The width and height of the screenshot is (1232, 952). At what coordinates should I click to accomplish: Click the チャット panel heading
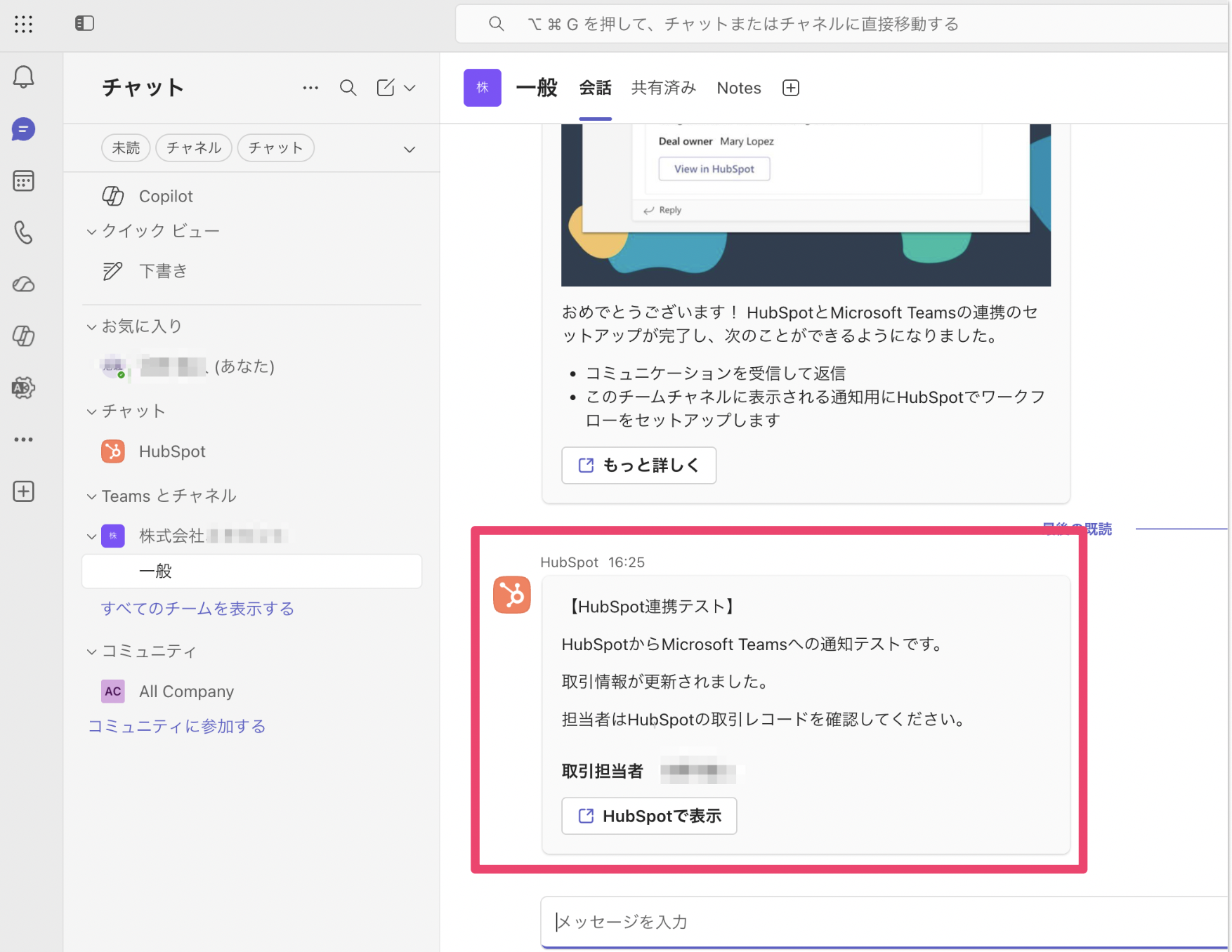click(x=143, y=88)
